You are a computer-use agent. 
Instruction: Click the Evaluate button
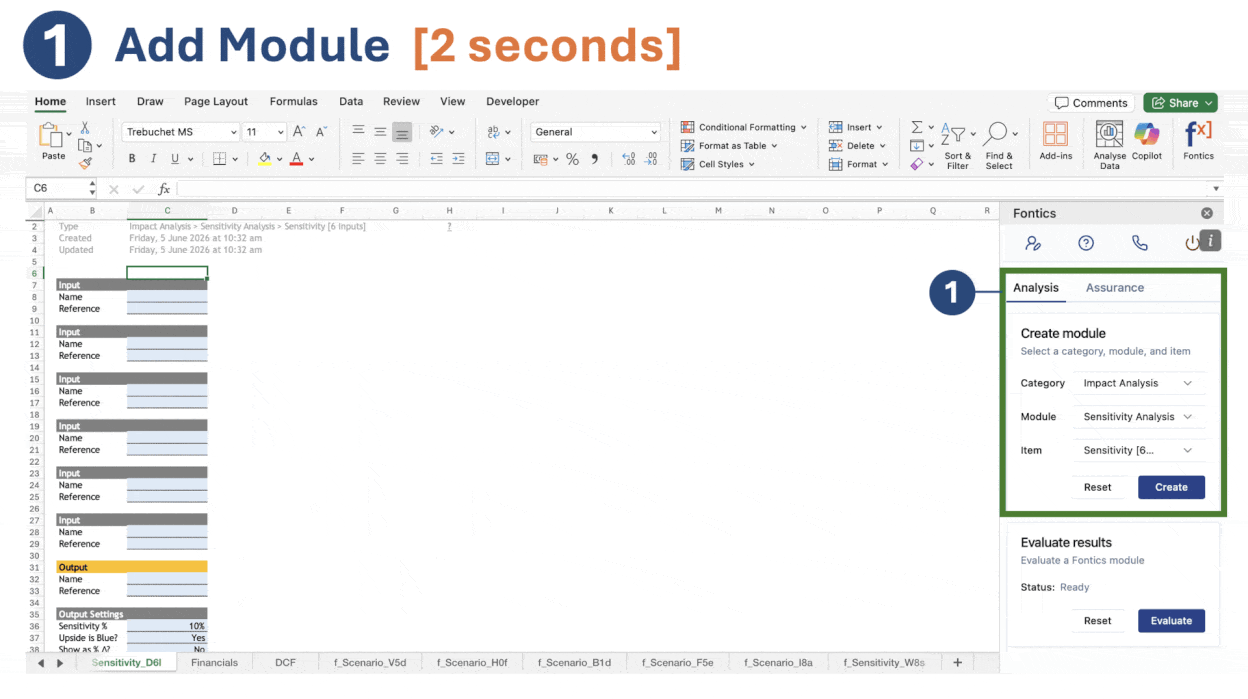pos(1171,621)
